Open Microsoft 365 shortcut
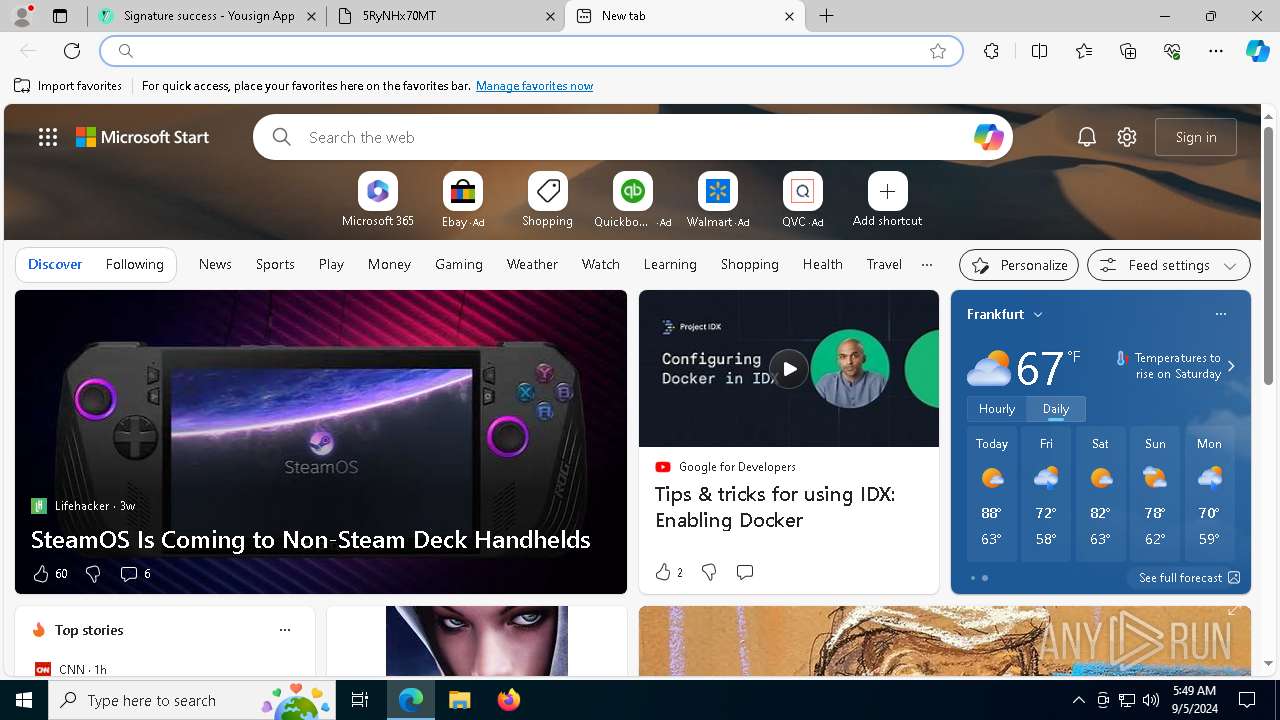 [377, 200]
